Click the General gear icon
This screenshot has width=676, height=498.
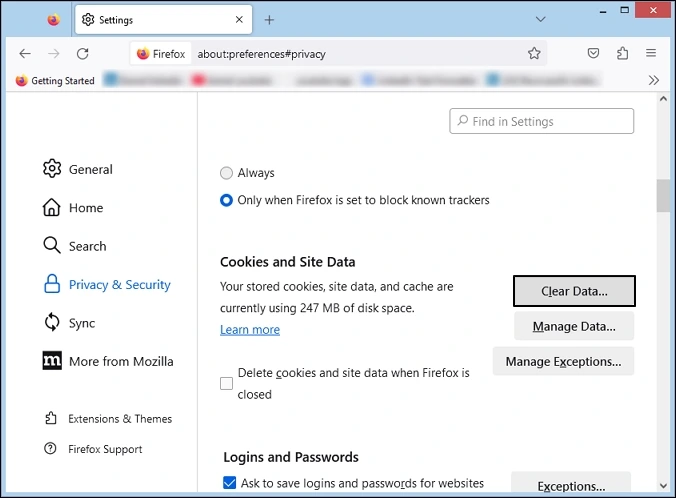[x=52, y=169]
